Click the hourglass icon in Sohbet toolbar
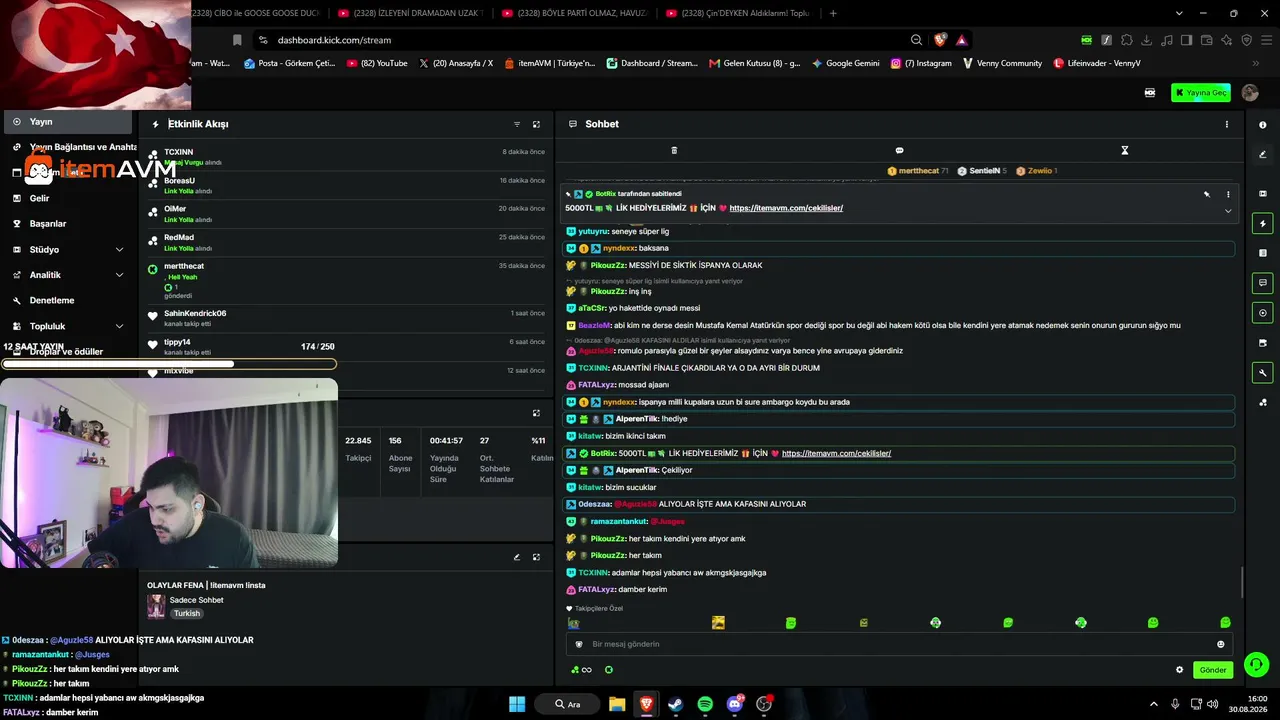1280x720 pixels. point(1124,150)
